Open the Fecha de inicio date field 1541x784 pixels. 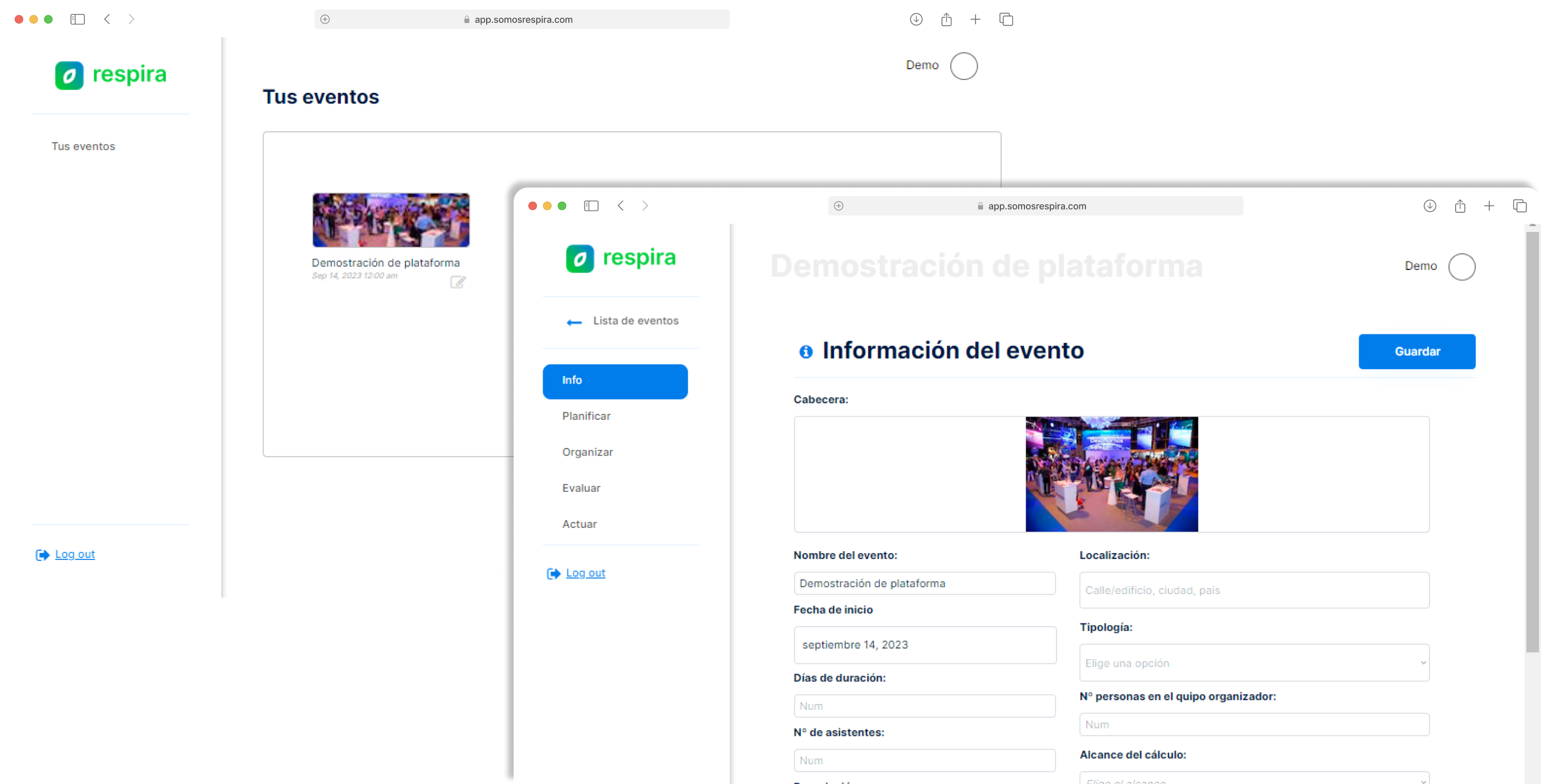(x=924, y=645)
